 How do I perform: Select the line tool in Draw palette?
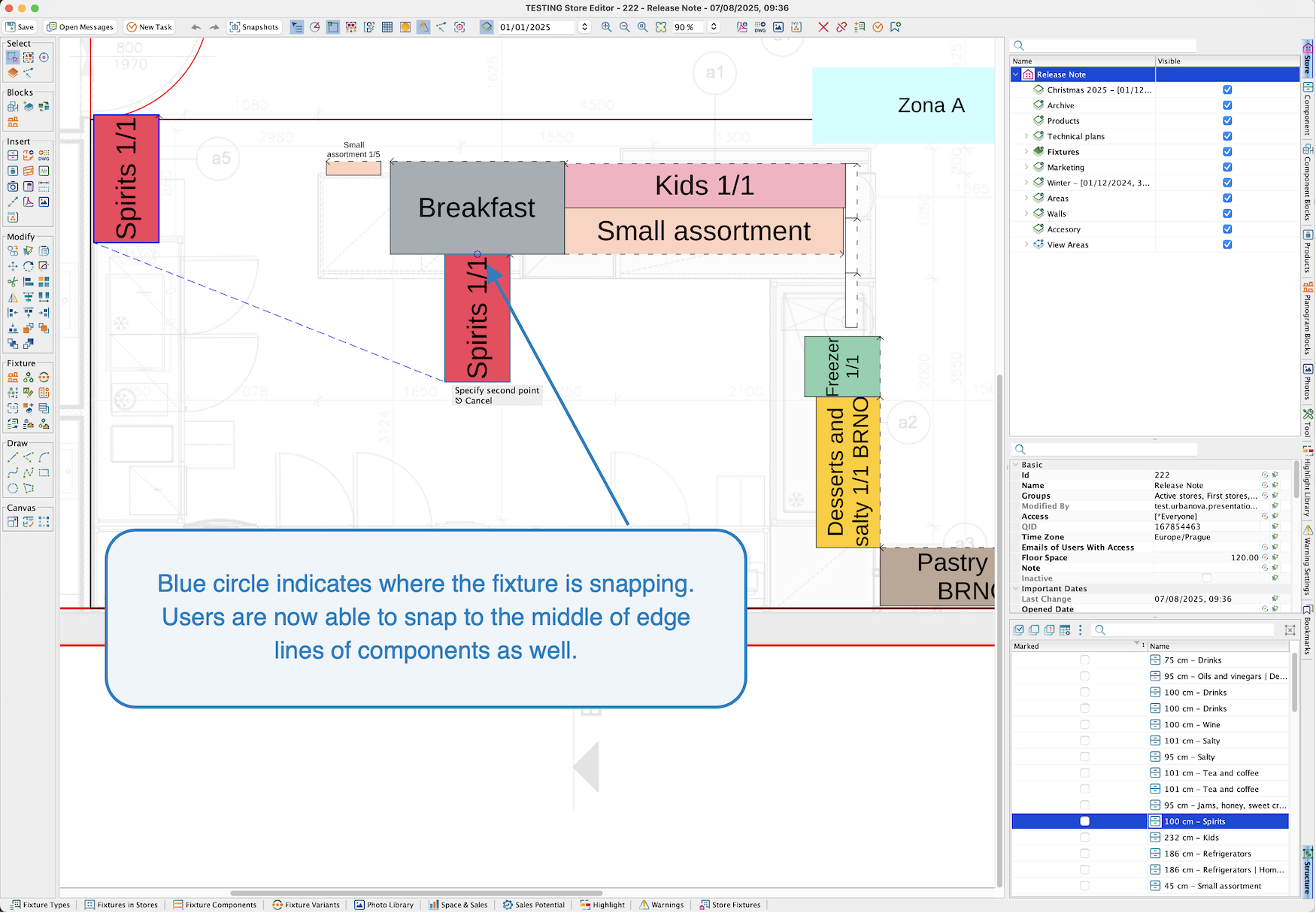(x=13, y=457)
